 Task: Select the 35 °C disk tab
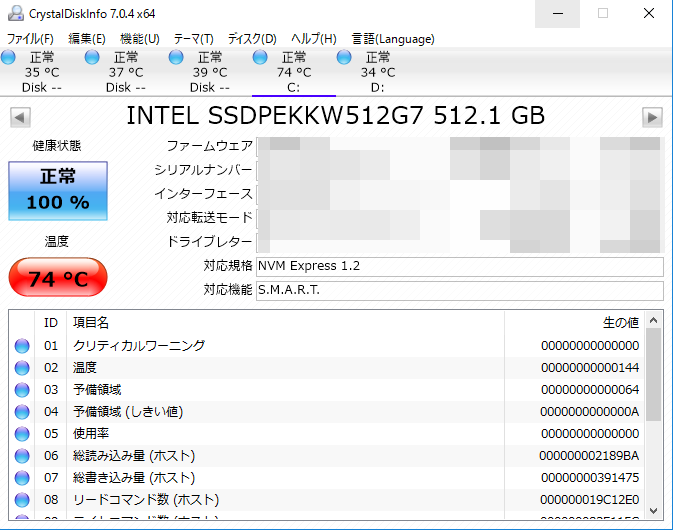click(x=42, y=72)
